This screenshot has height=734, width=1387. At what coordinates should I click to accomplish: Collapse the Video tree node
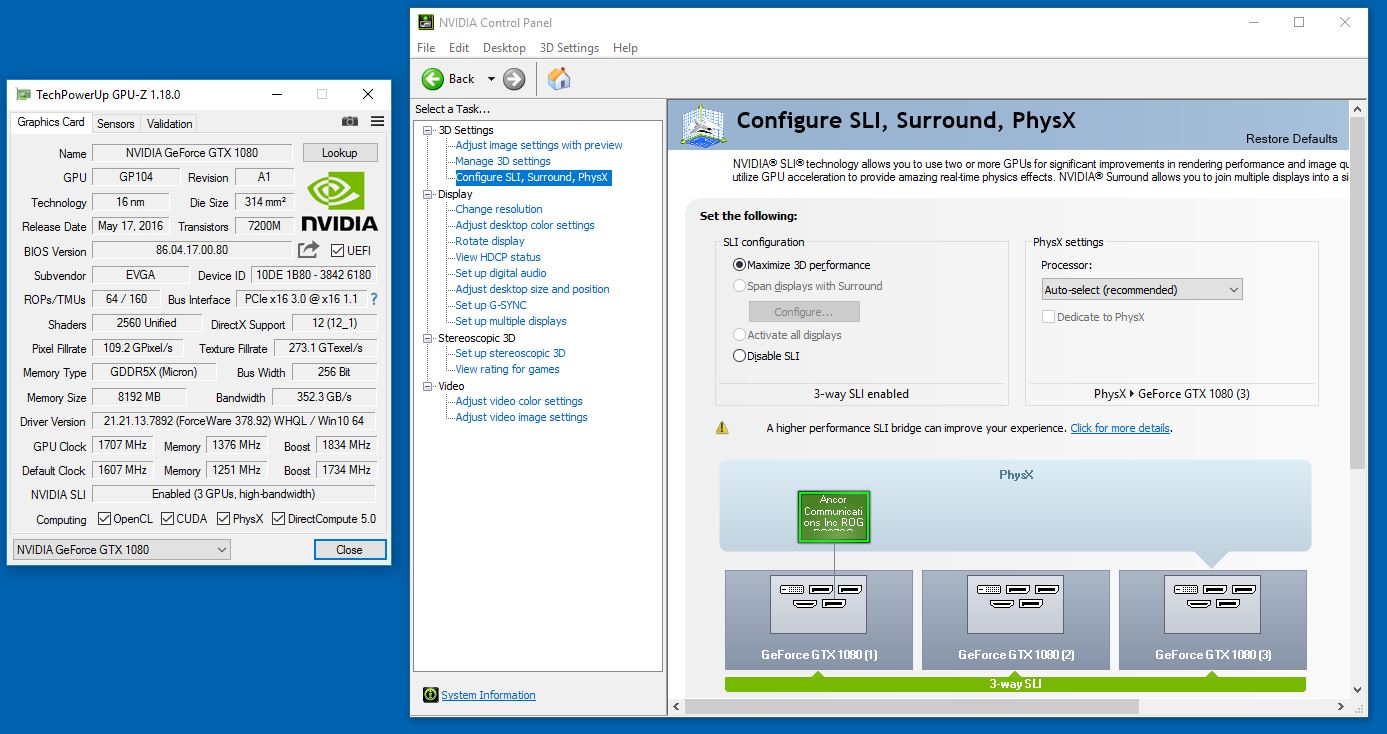428,386
